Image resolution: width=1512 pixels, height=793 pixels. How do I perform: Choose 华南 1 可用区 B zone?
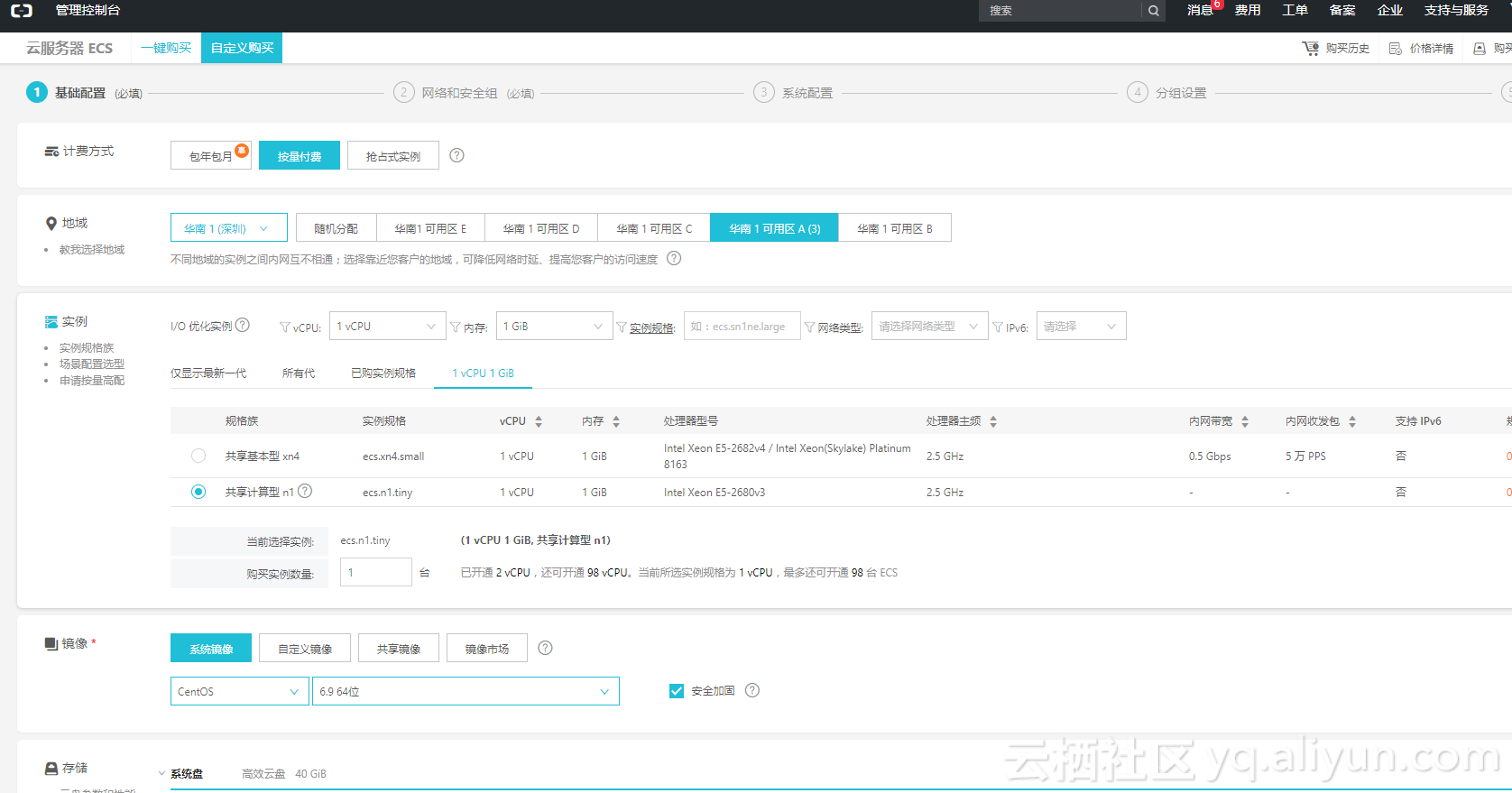click(895, 228)
